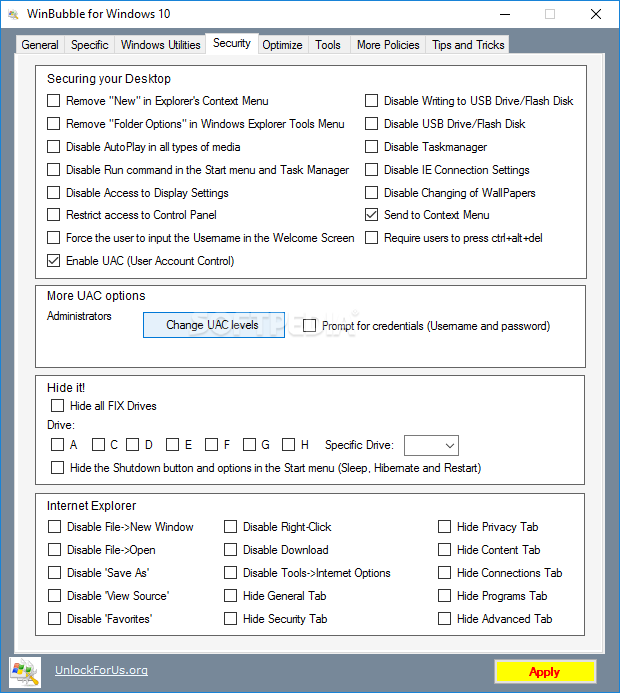
Task: Check Disable Right-Click option
Action: click(230, 527)
